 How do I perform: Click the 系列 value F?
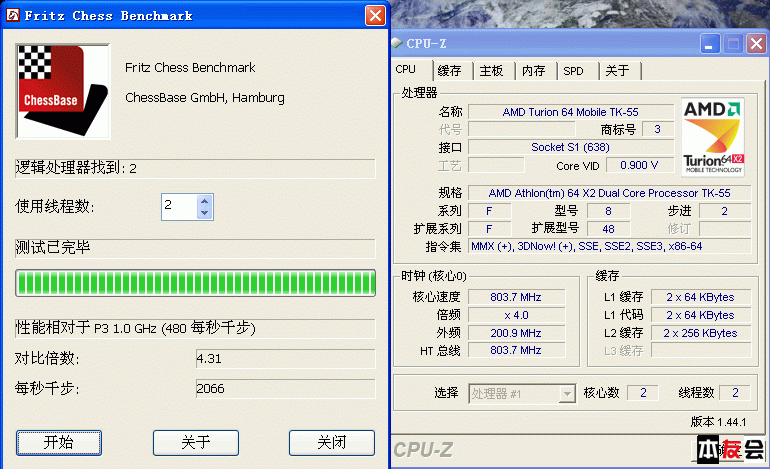pyautogui.click(x=490, y=211)
